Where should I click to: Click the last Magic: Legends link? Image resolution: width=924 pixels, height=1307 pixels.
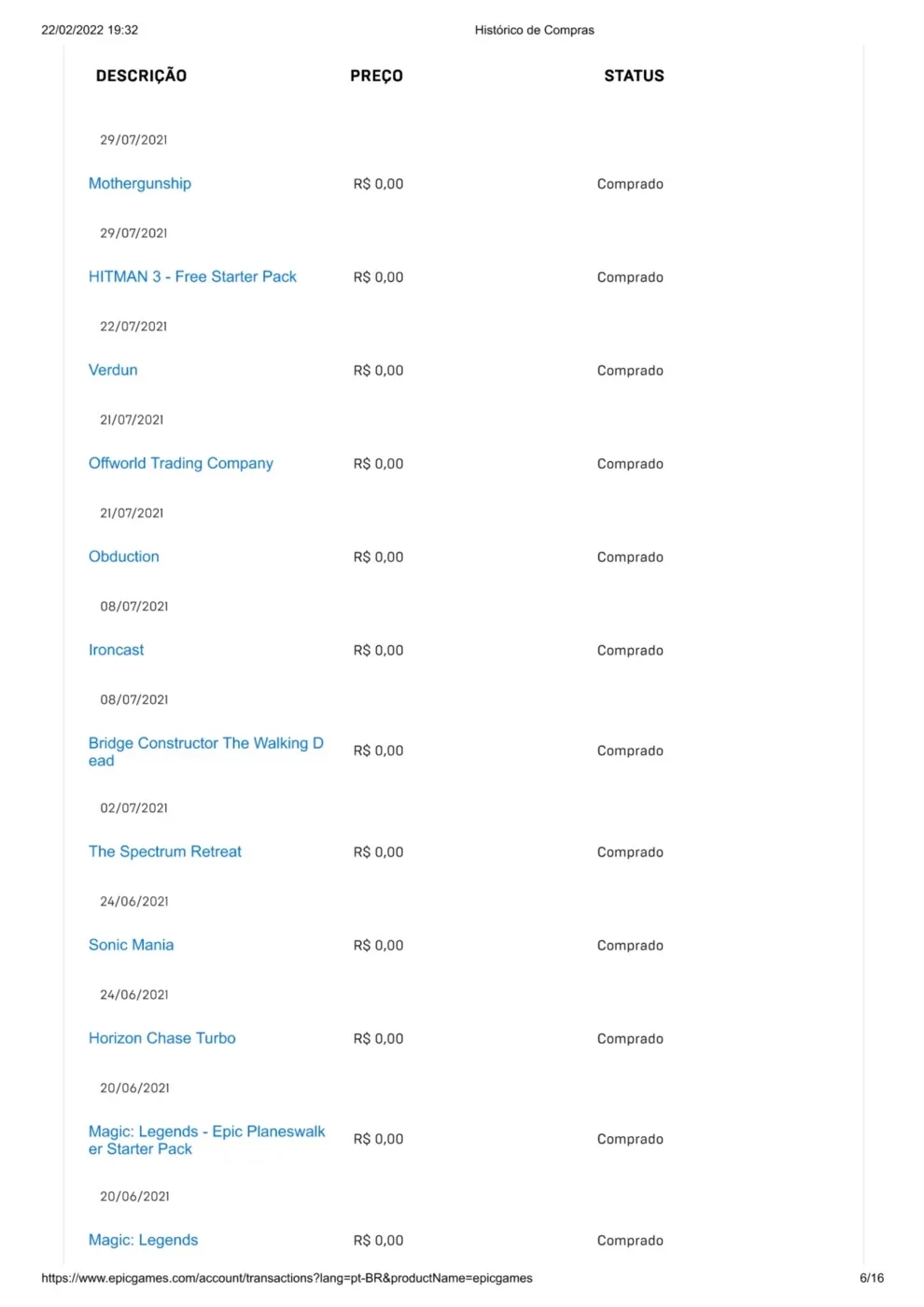[x=144, y=1241]
